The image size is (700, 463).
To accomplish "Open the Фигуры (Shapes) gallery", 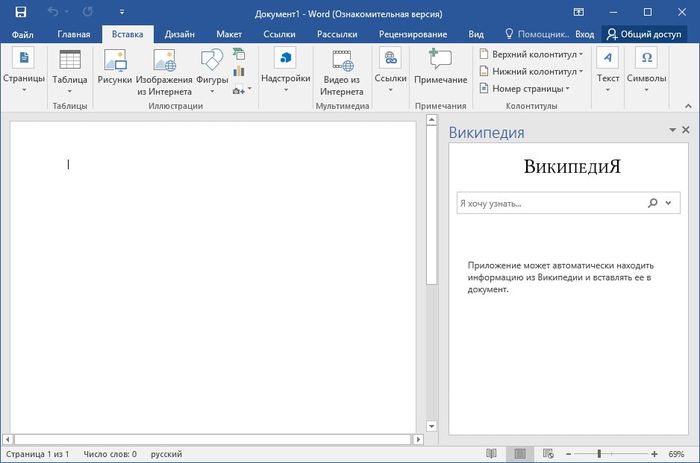I will (x=211, y=61).
